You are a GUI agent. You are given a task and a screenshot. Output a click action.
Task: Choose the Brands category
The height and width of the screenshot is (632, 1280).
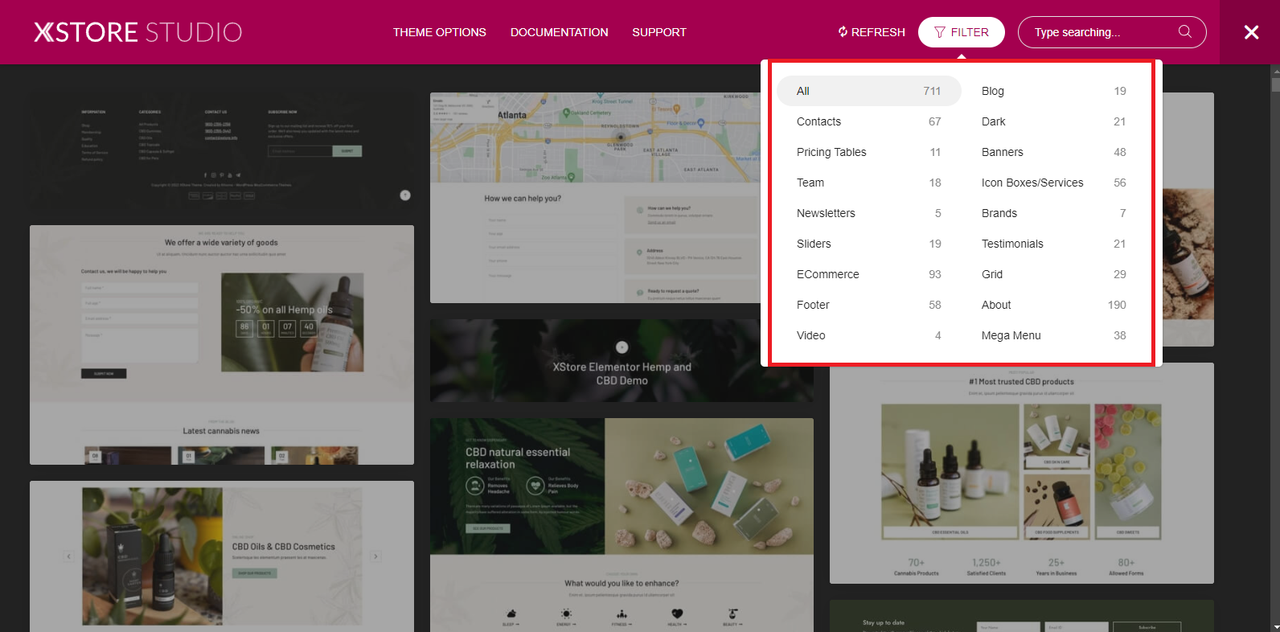tap(1054, 213)
